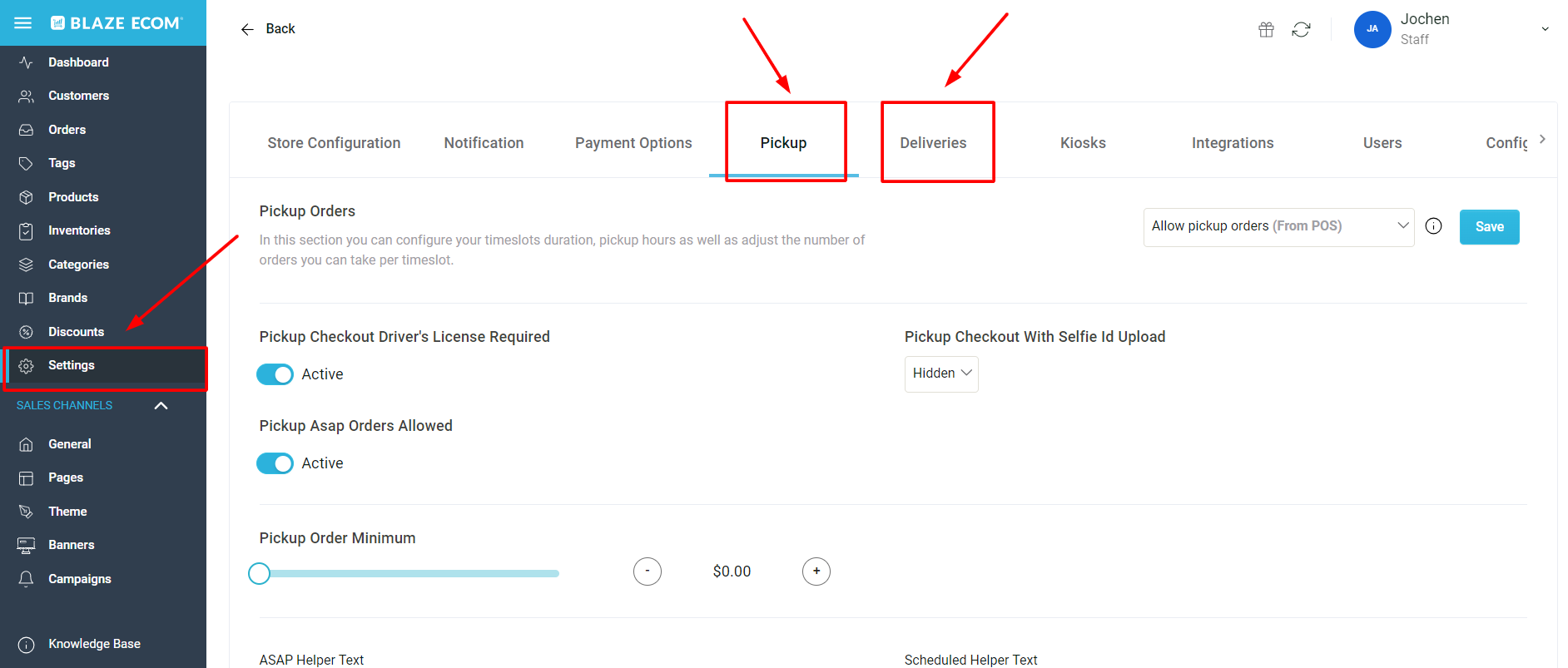
Task: Go Back using the top-left link
Action: tap(268, 28)
